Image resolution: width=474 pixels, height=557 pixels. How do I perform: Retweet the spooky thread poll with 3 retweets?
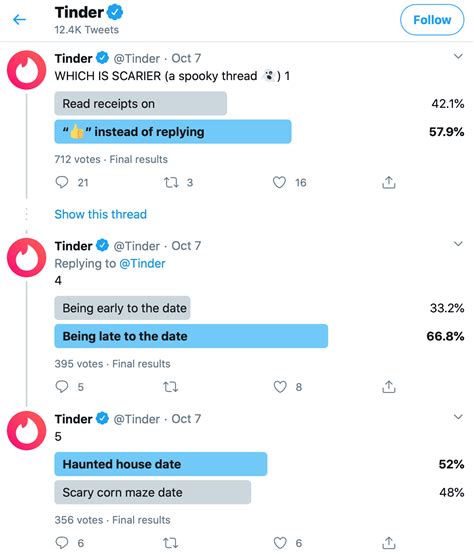(171, 183)
